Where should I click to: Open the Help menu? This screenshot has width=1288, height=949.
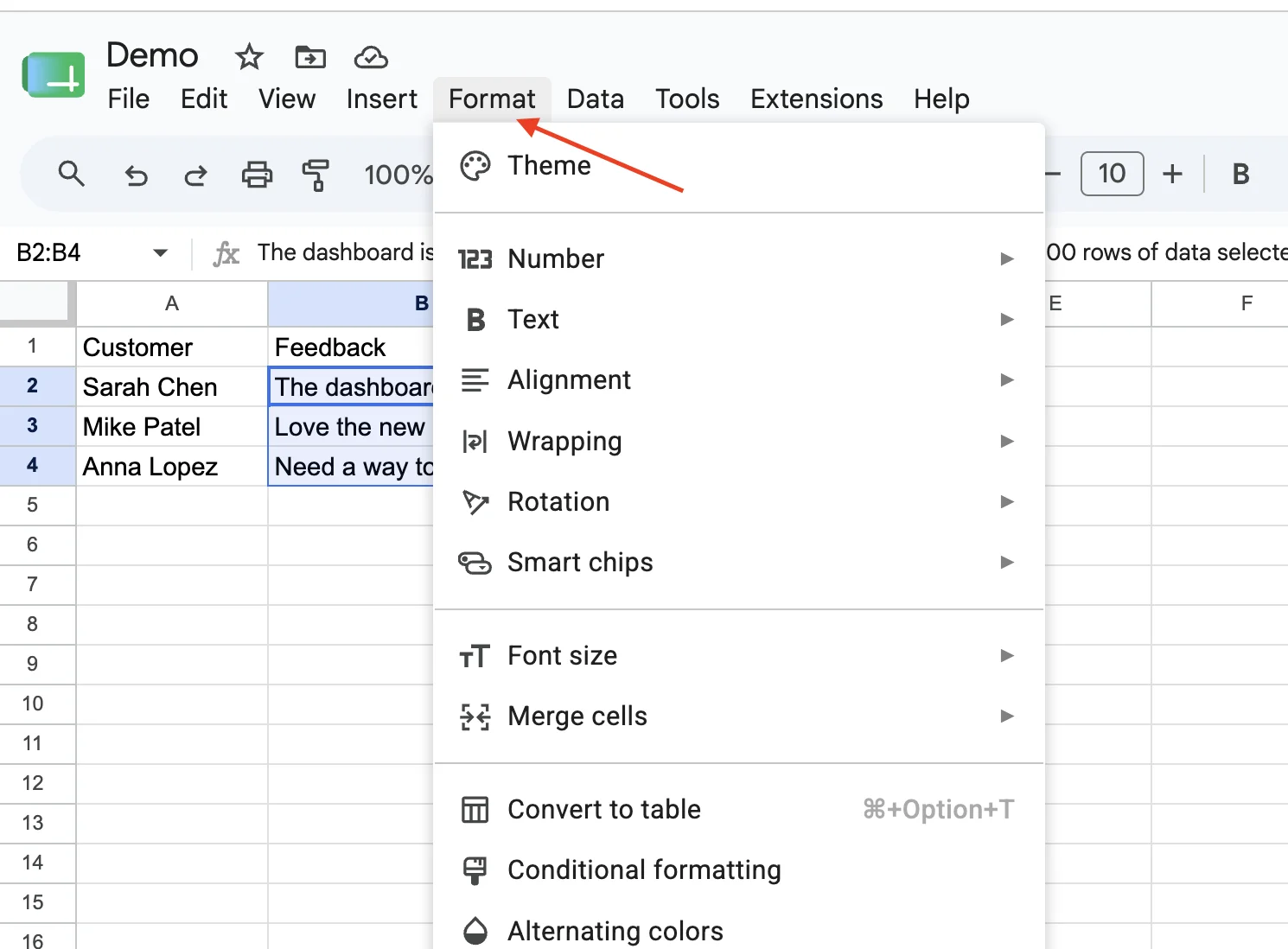(x=941, y=99)
